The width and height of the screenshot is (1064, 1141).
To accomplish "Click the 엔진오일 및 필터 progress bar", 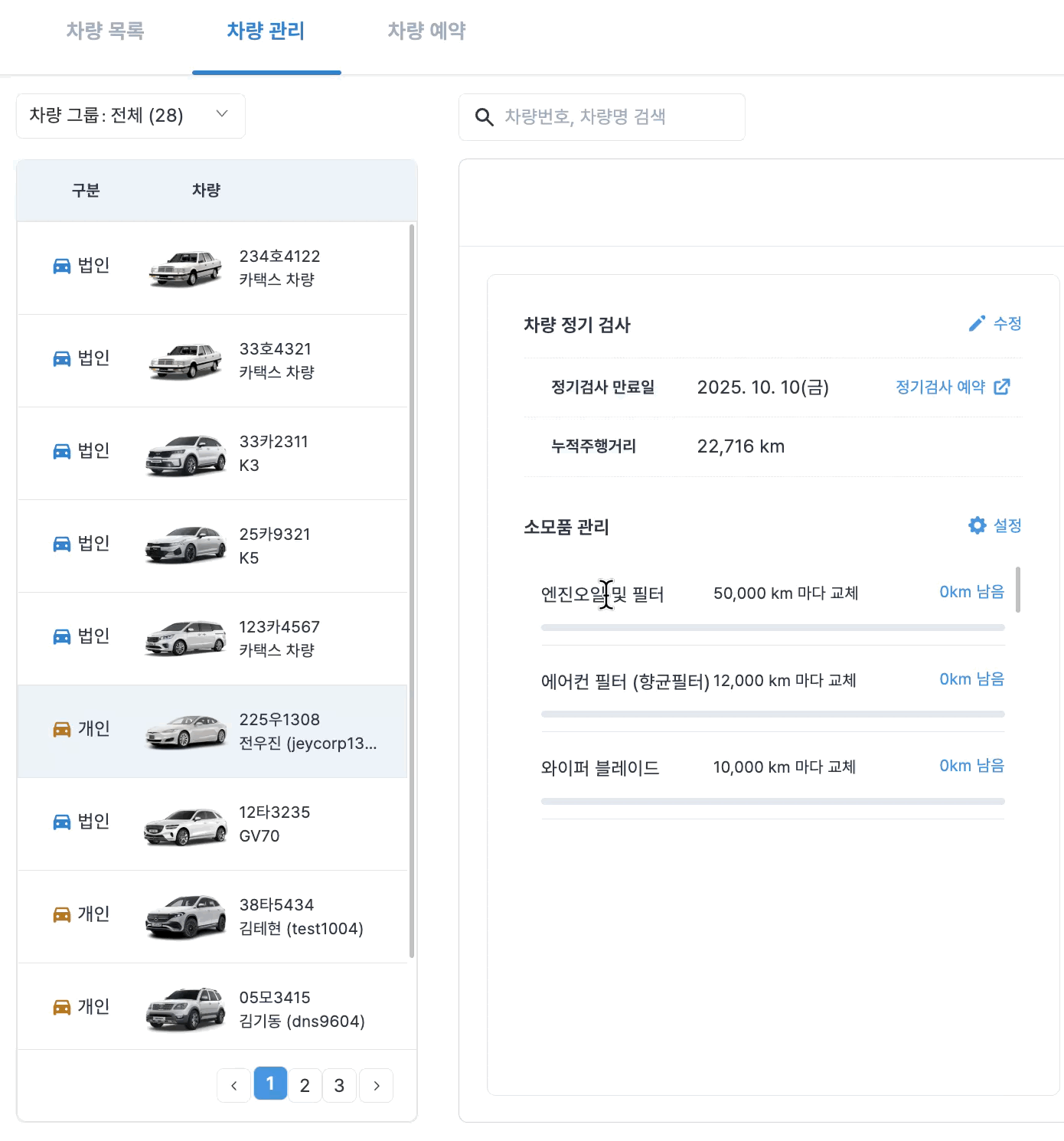I will 772,628.
